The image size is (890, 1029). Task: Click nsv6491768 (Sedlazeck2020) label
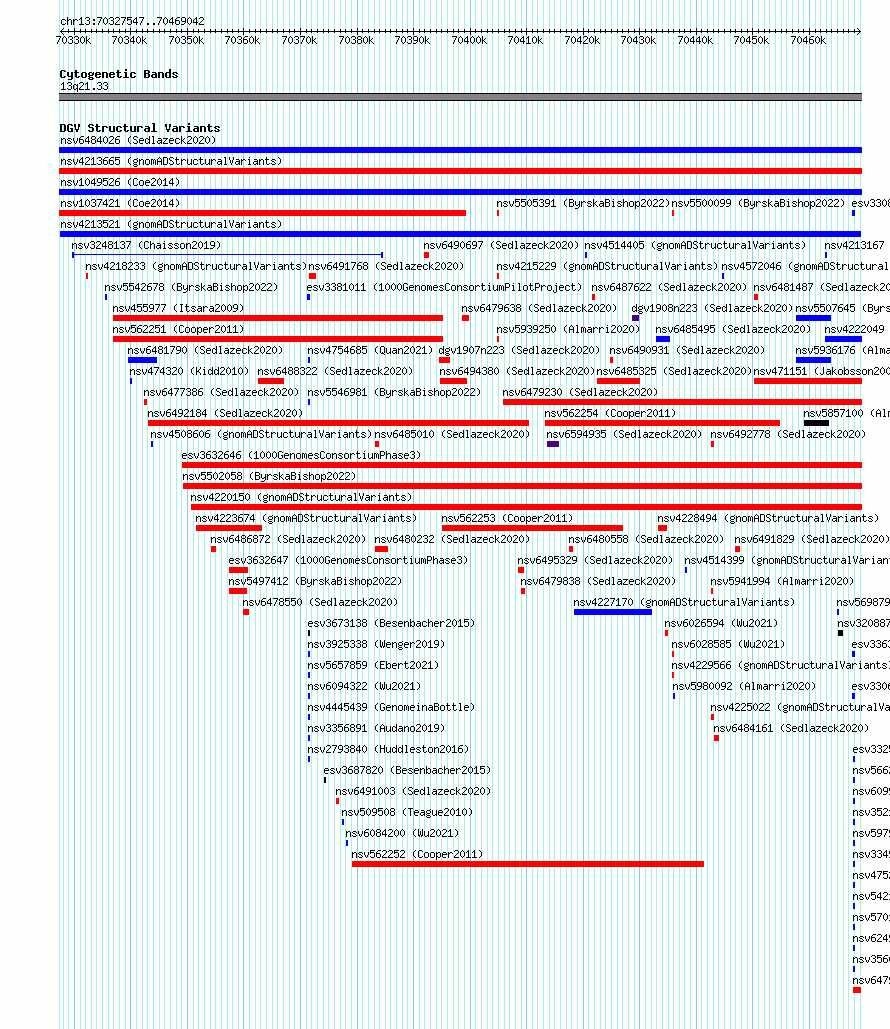(386, 266)
